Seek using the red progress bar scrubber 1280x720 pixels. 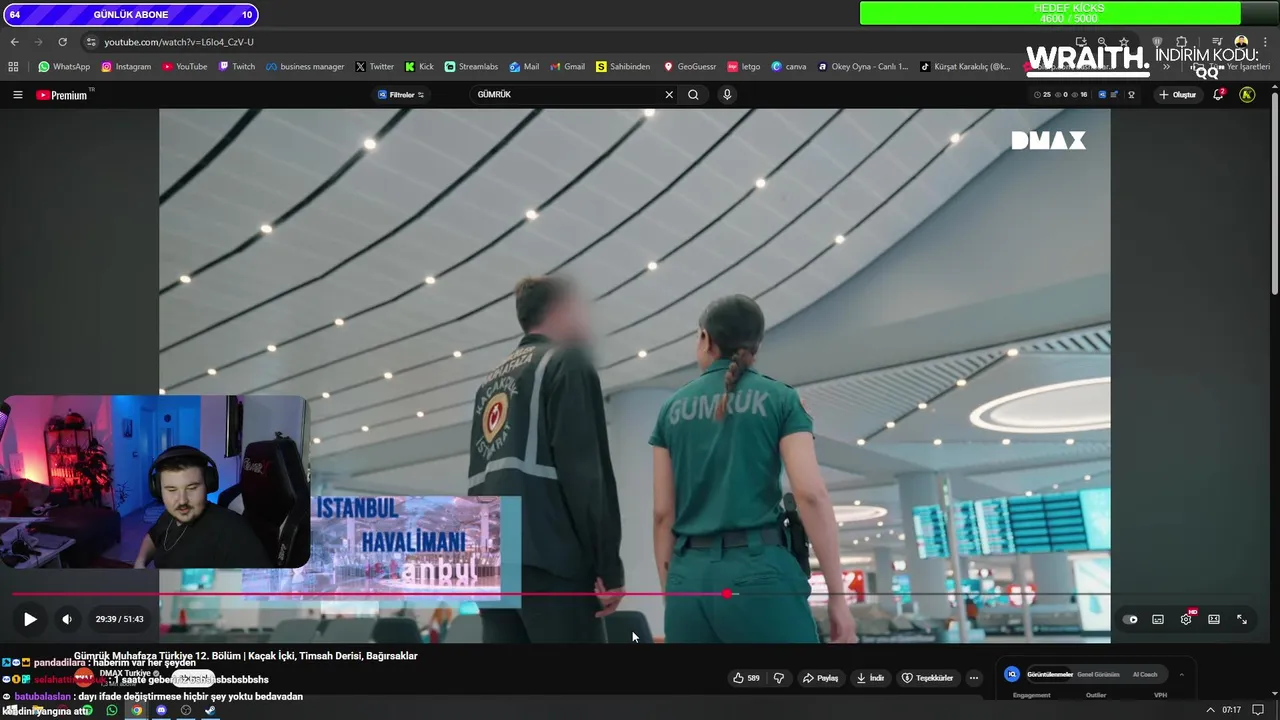pos(727,594)
